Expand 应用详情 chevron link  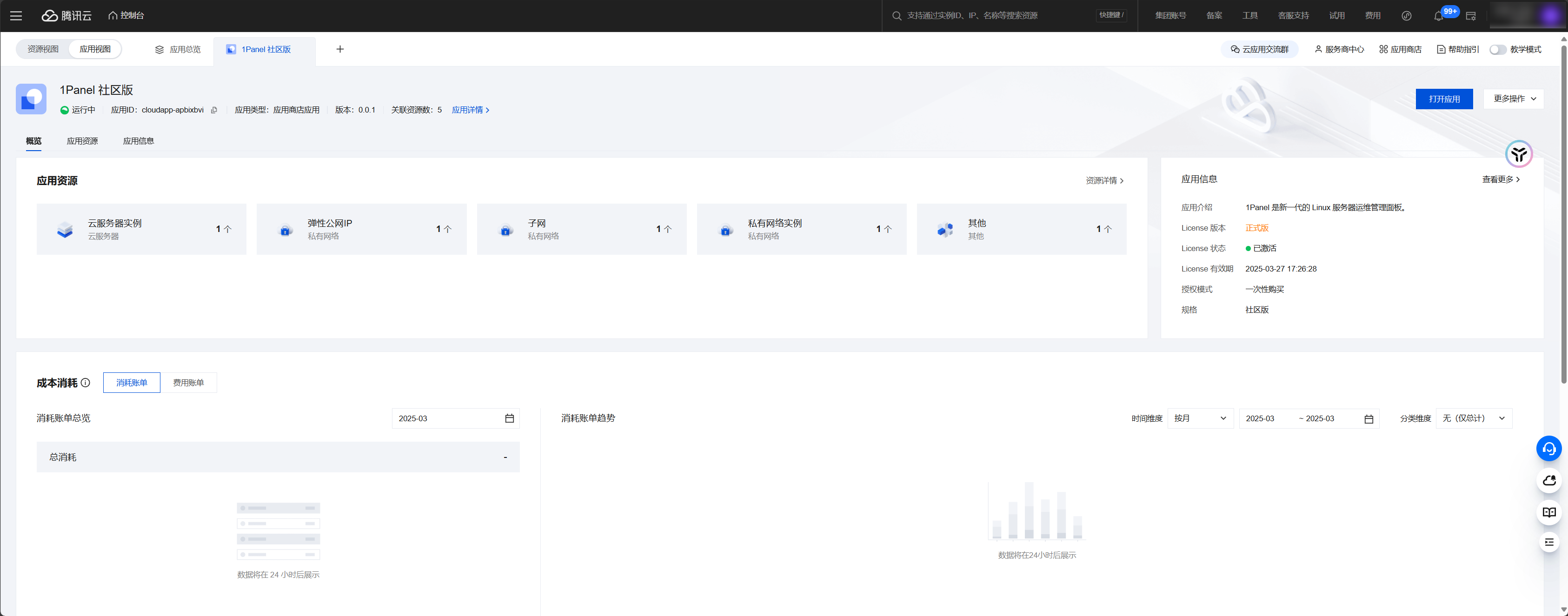click(471, 110)
